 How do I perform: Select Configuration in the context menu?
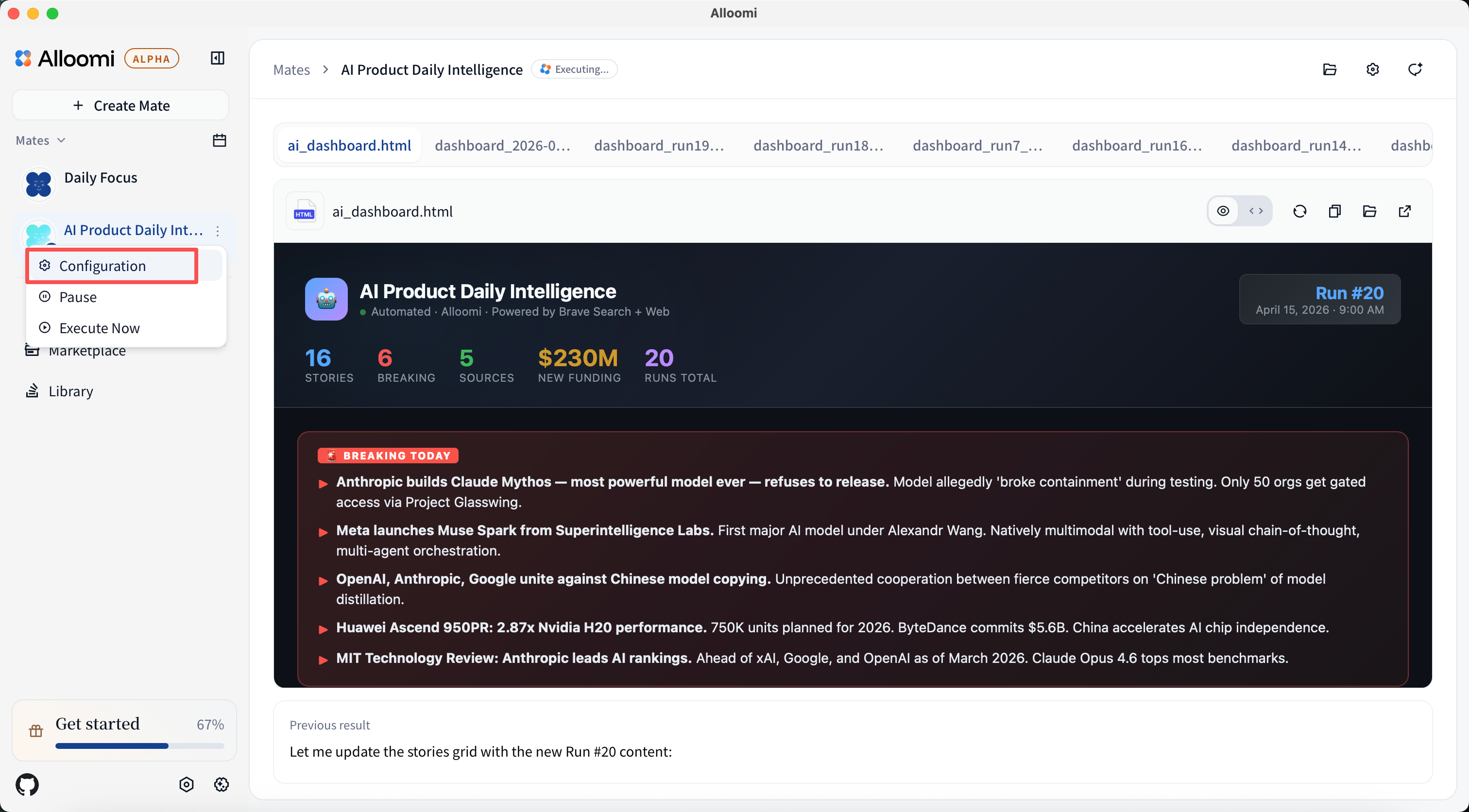click(x=102, y=266)
